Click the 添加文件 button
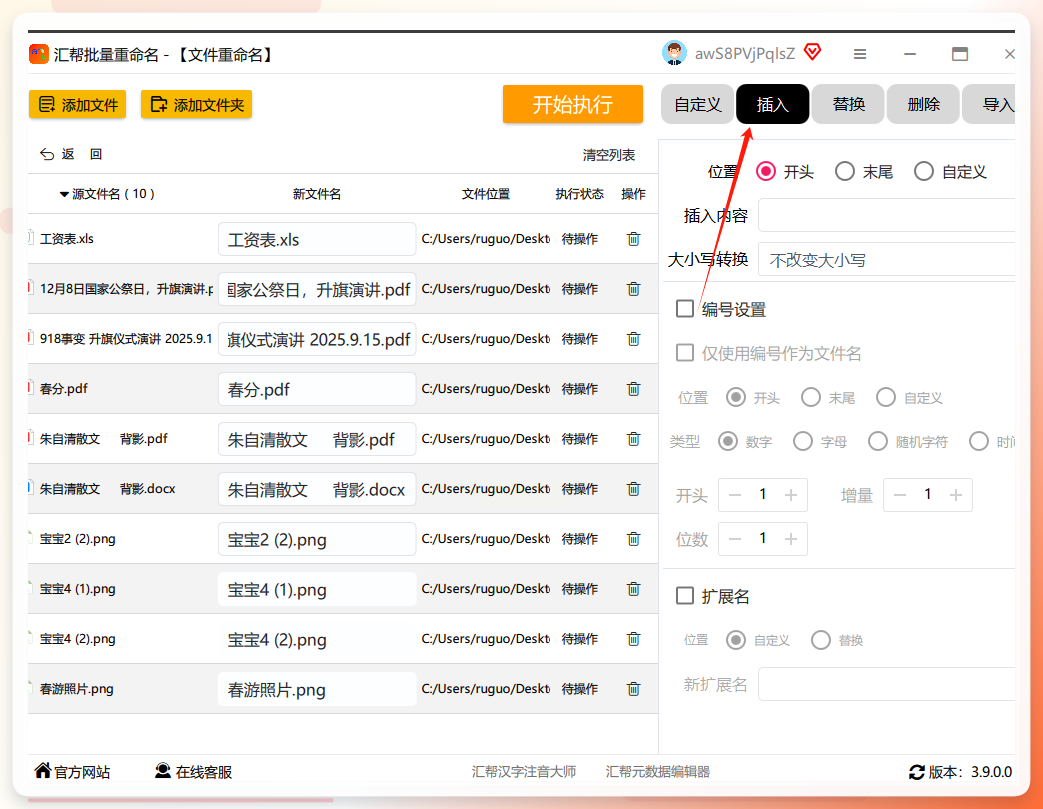The image size is (1043, 809). 77,104
